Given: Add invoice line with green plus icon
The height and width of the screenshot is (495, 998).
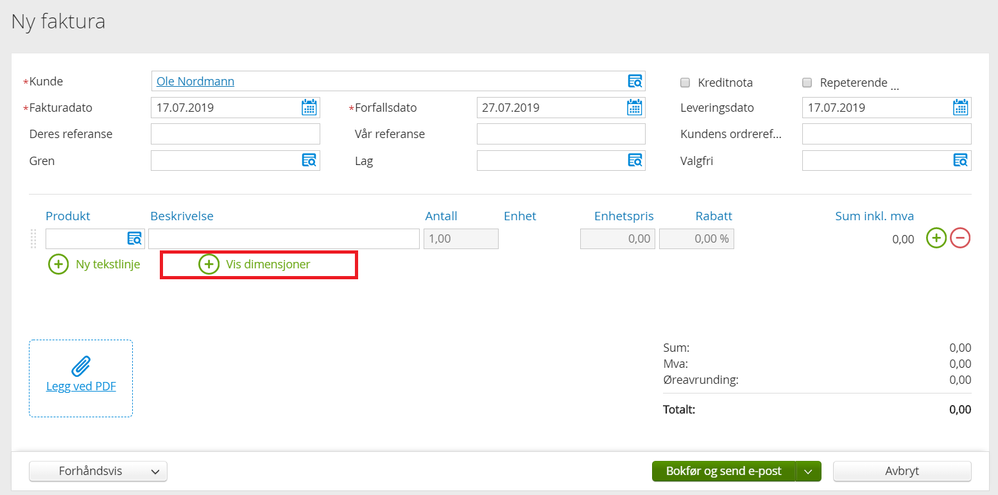Looking at the screenshot, I should click(x=936, y=239).
